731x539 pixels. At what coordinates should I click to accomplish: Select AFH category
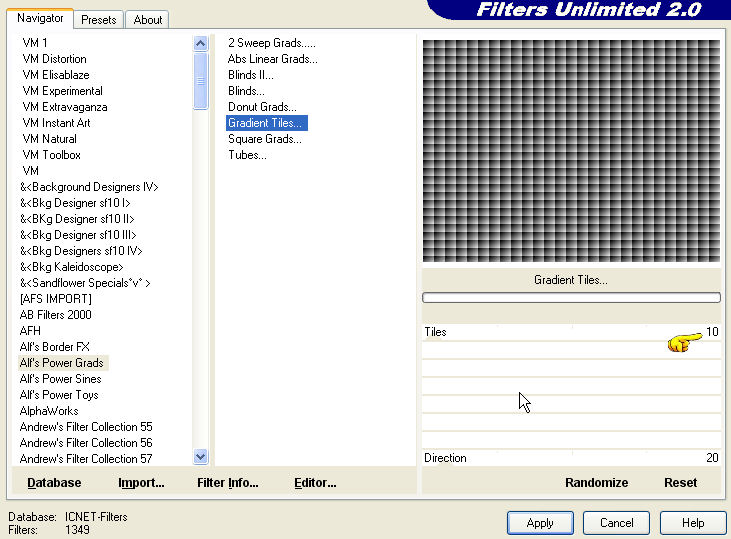30,331
